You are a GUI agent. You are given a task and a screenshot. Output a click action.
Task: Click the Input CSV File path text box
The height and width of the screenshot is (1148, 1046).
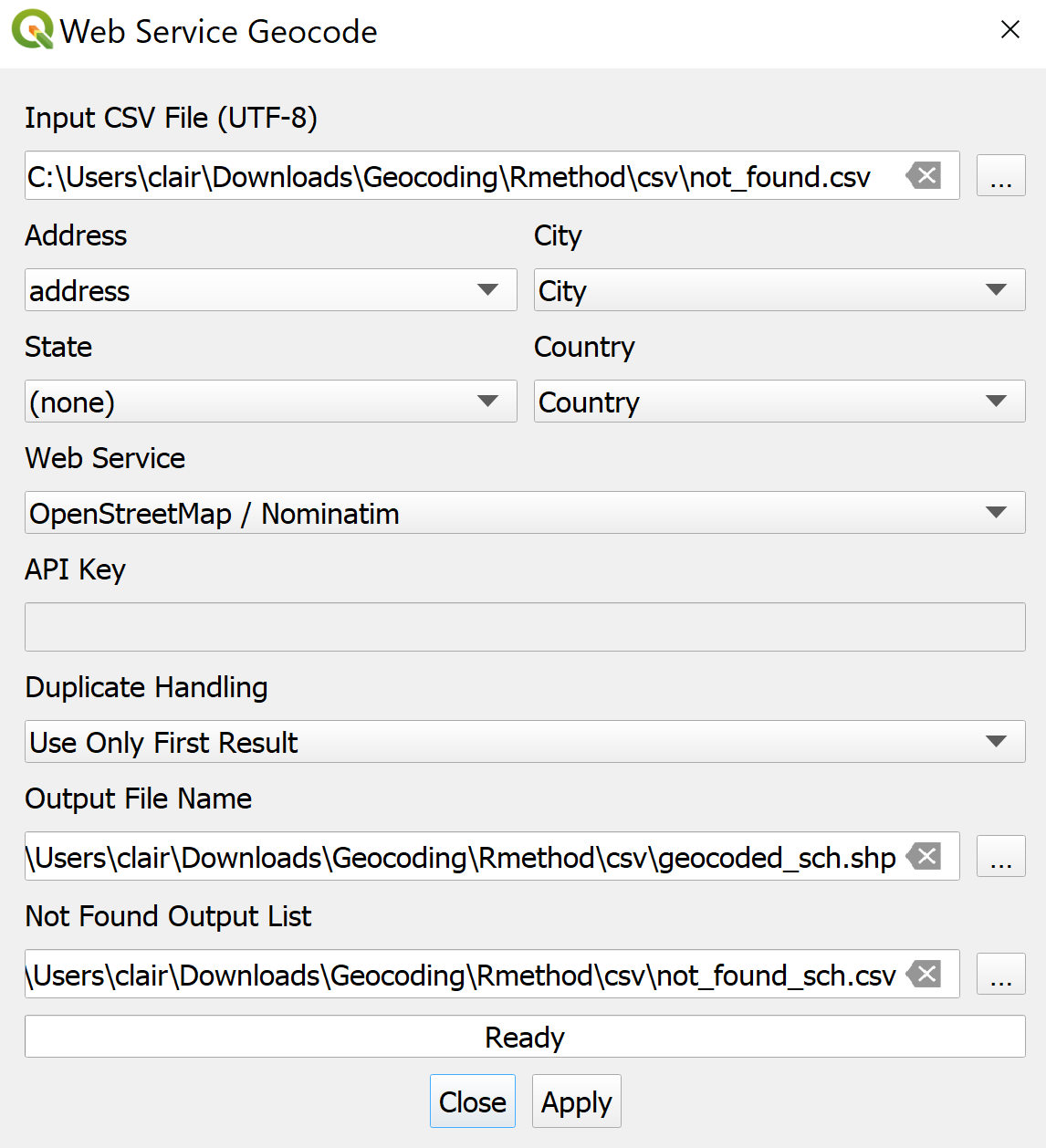pos(456,176)
